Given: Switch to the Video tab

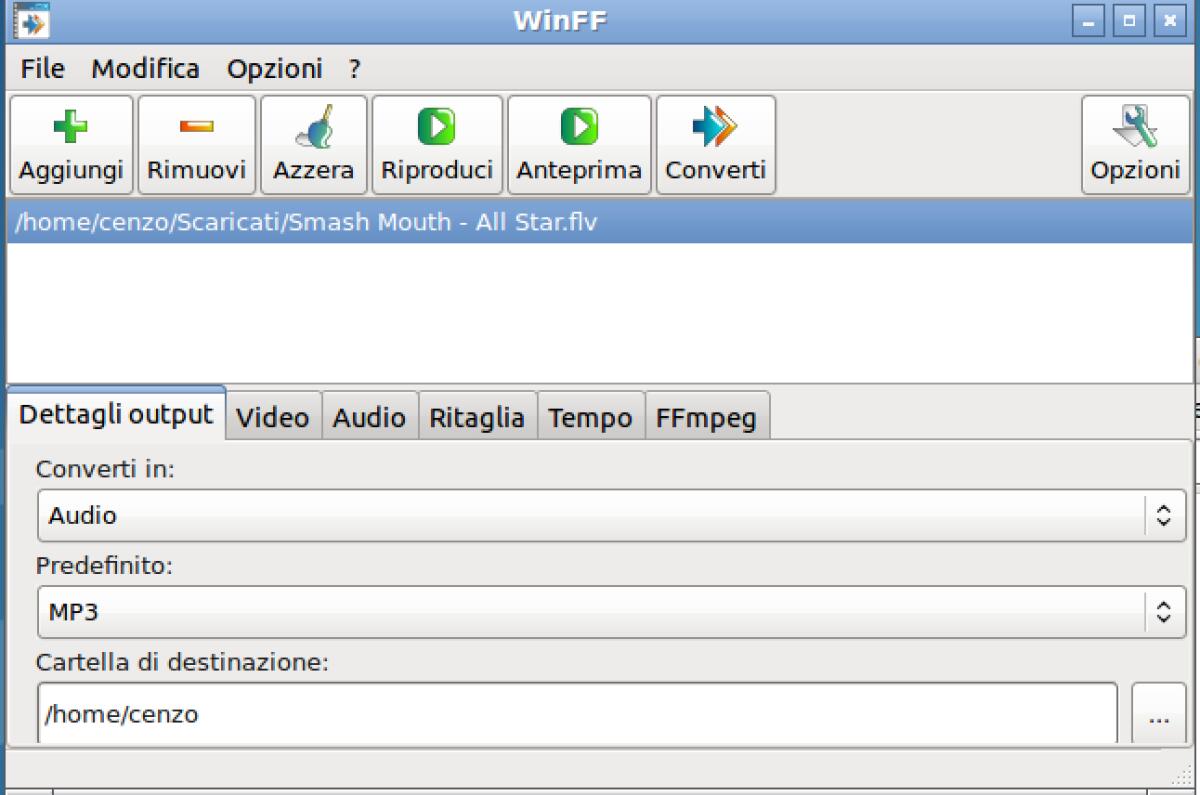Looking at the screenshot, I should (273, 416).
